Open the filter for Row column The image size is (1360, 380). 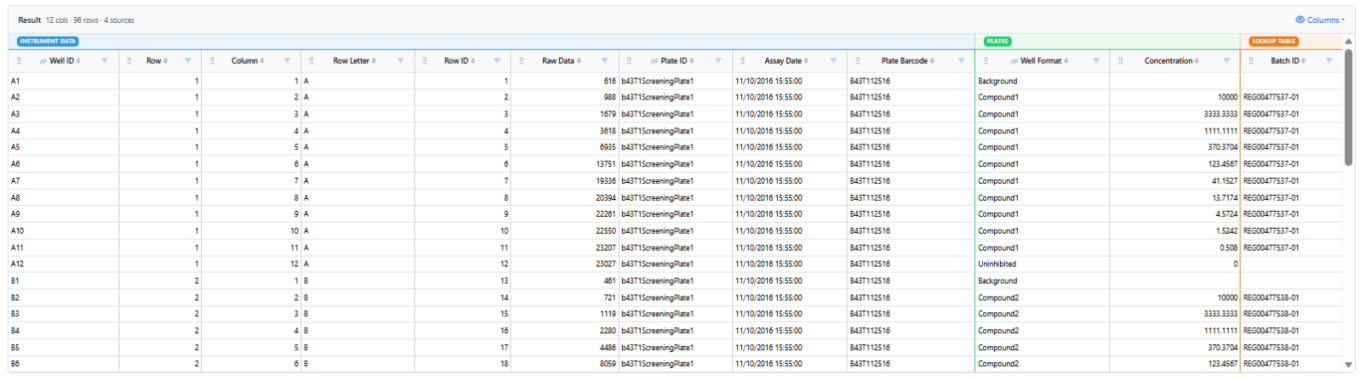click(188, 61)
